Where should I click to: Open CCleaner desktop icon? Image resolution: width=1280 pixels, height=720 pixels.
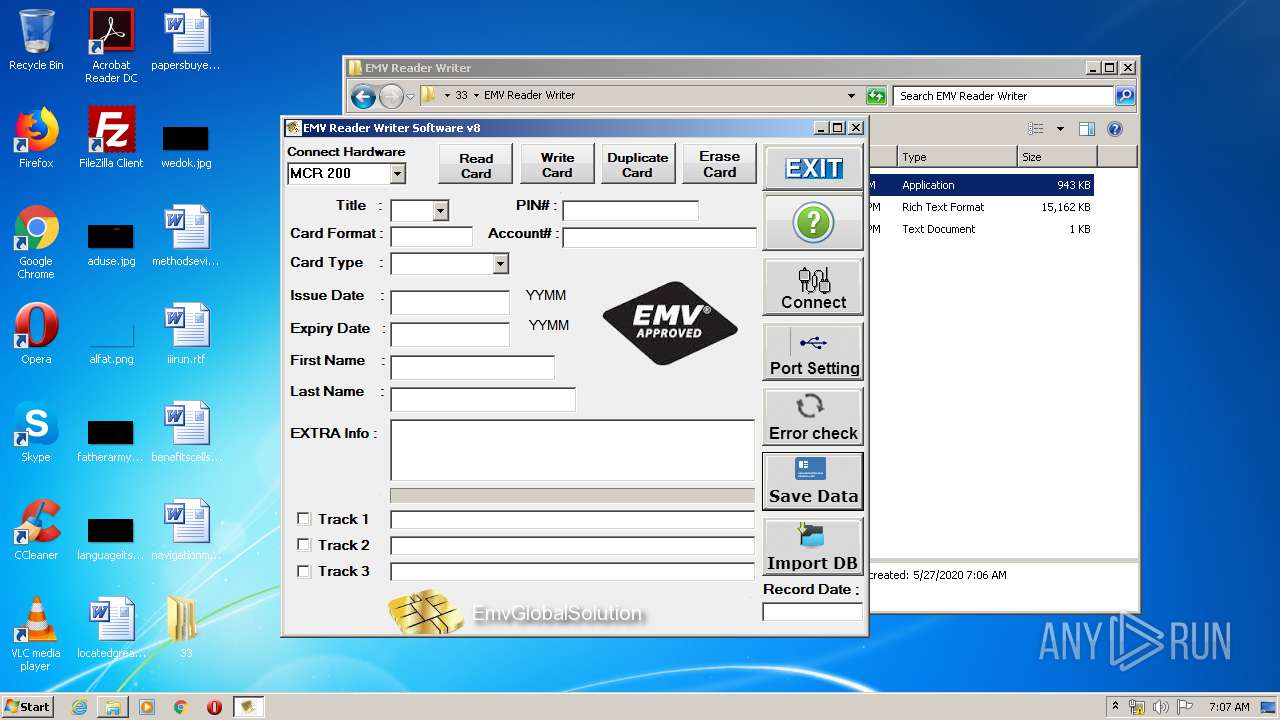coord(36,530)
